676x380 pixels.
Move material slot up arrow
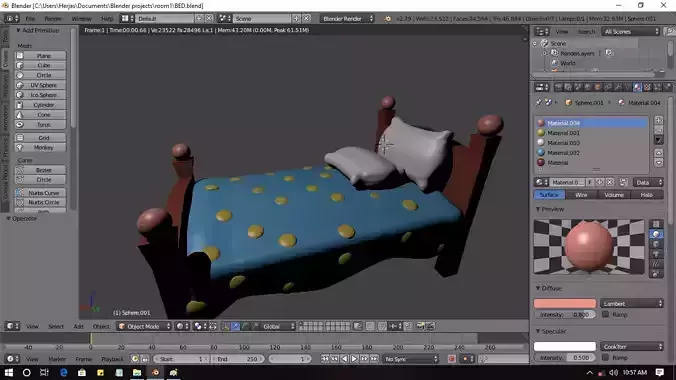pyautogui.click(x=658, y=153)
